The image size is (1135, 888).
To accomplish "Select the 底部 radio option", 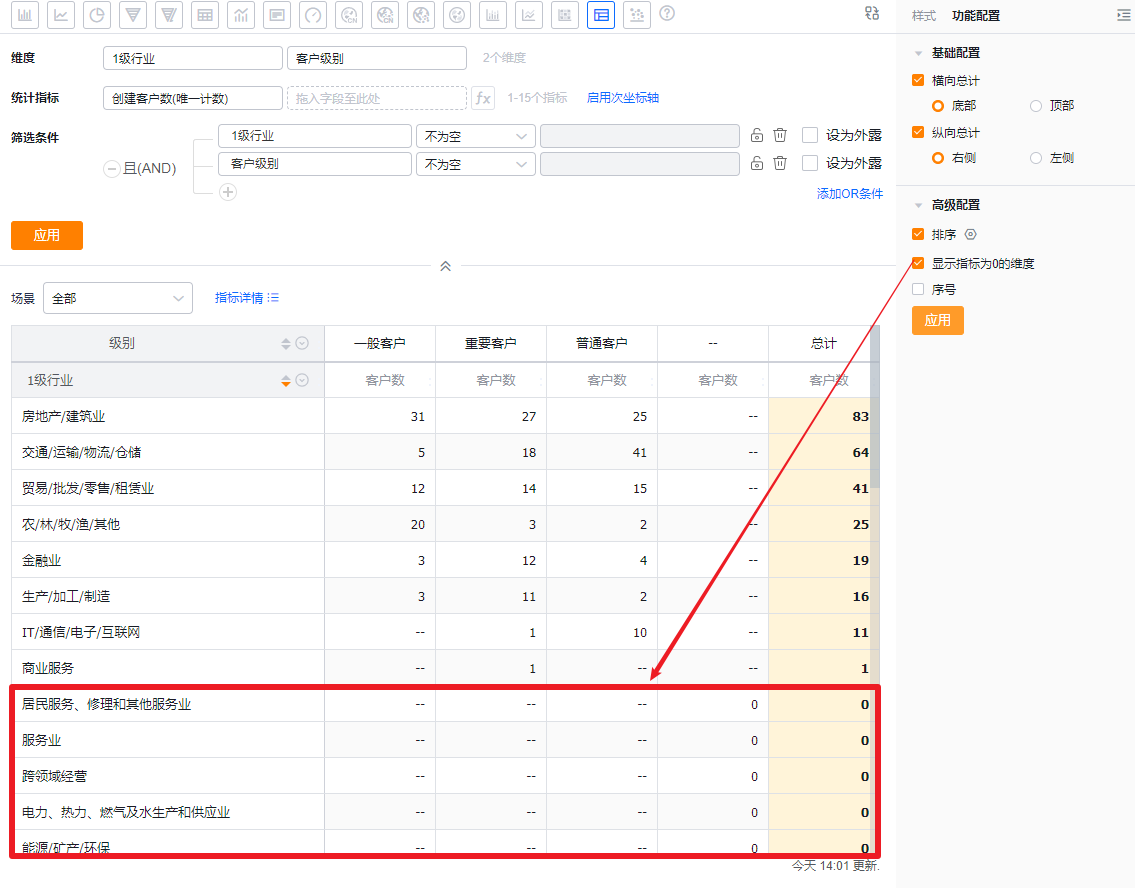I will coord(938,106).
